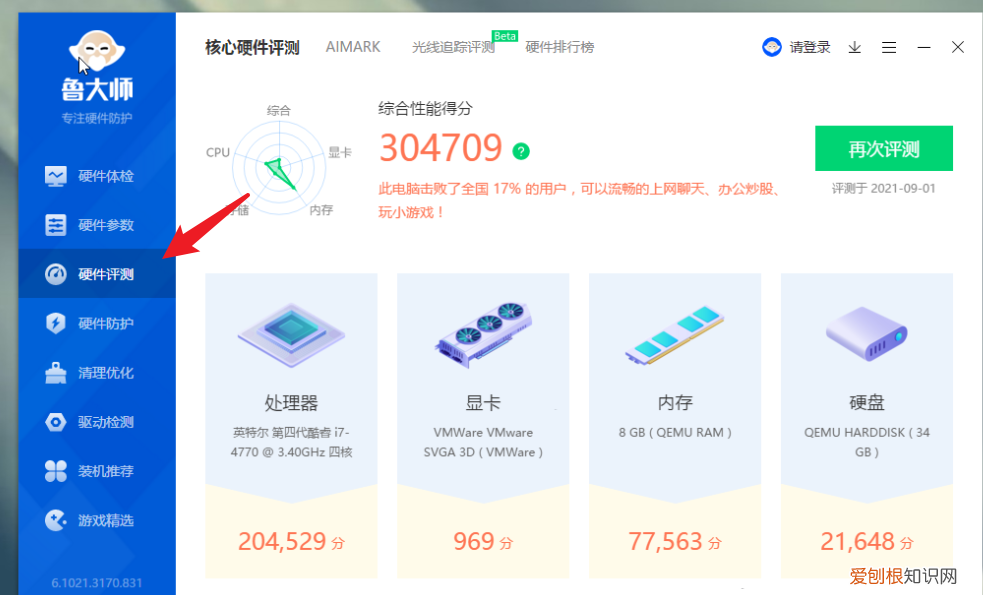Open the hamburger main menu
The width and height of the screenshot is (983, 595).
[889, 46]
